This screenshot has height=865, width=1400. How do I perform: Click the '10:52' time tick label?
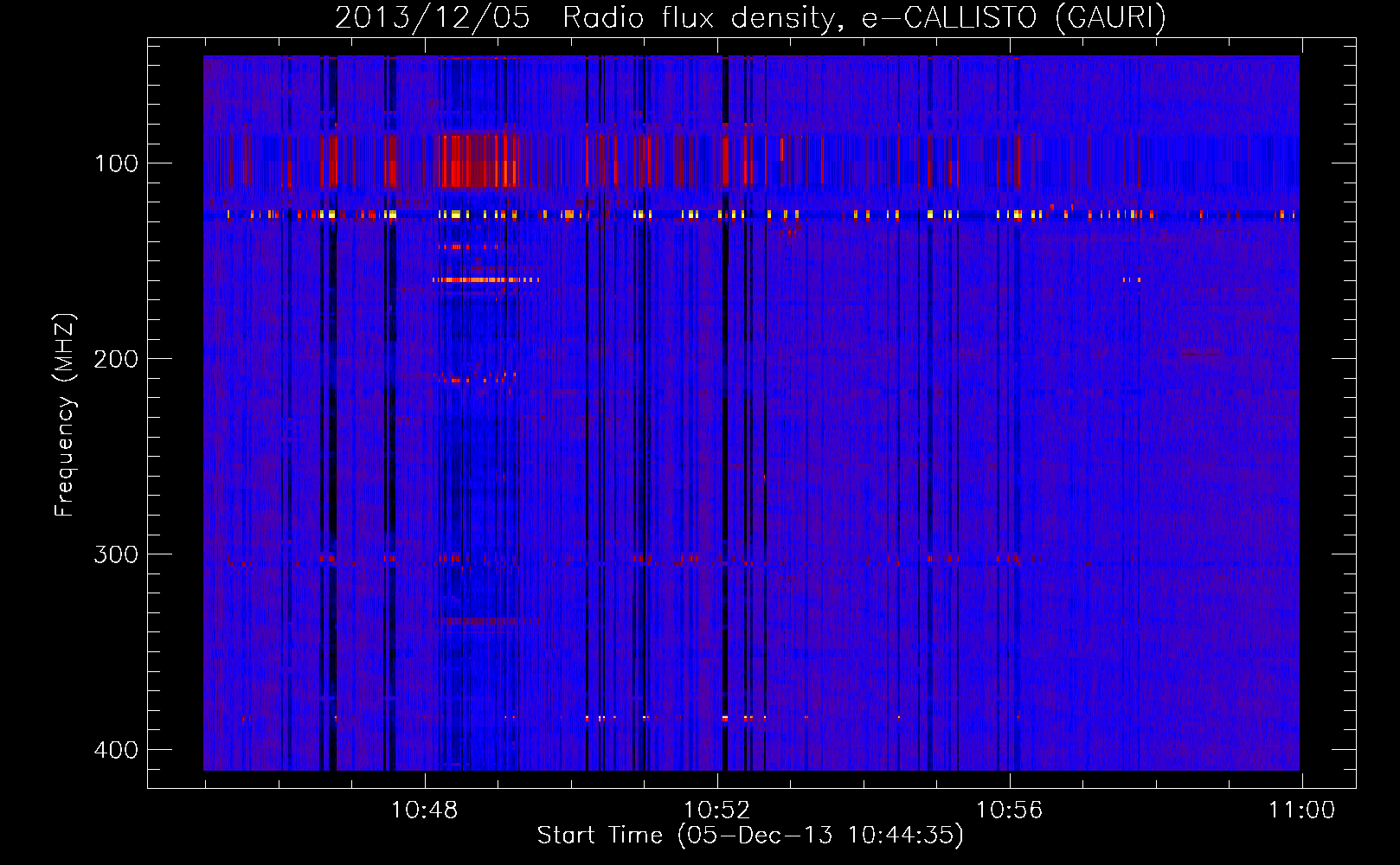pyautogui.click(x=717, y=811)
